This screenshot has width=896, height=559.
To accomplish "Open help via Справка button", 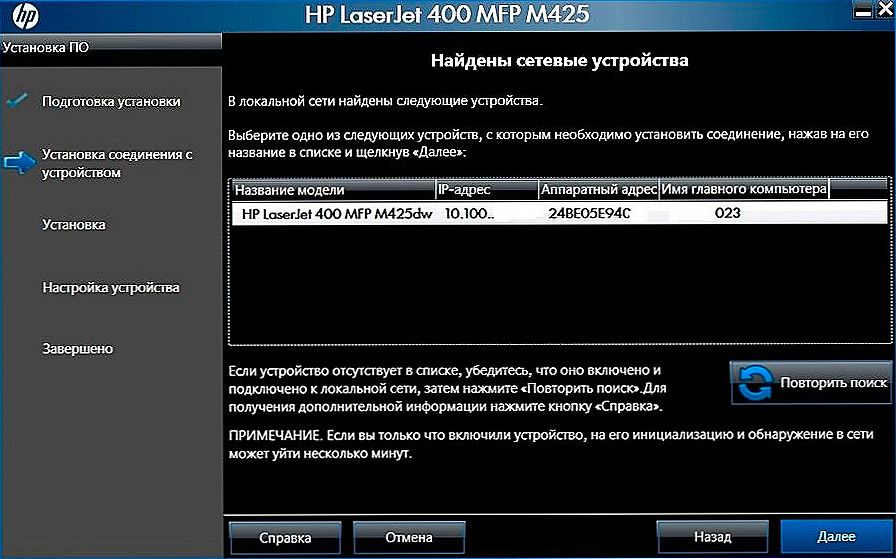I will (285, 538).
